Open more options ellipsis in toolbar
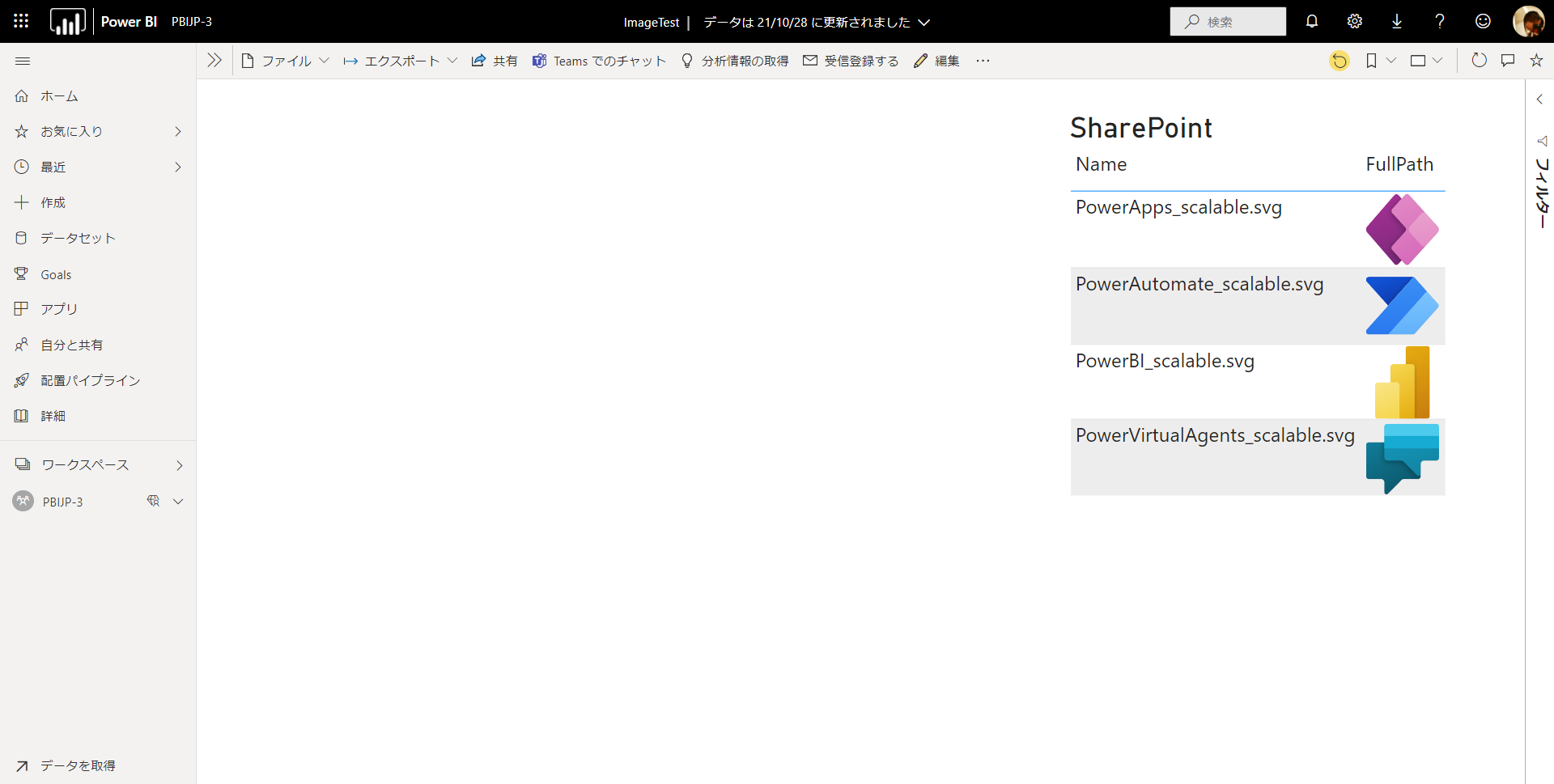The image size is (1554, 784). pos(983,61)
